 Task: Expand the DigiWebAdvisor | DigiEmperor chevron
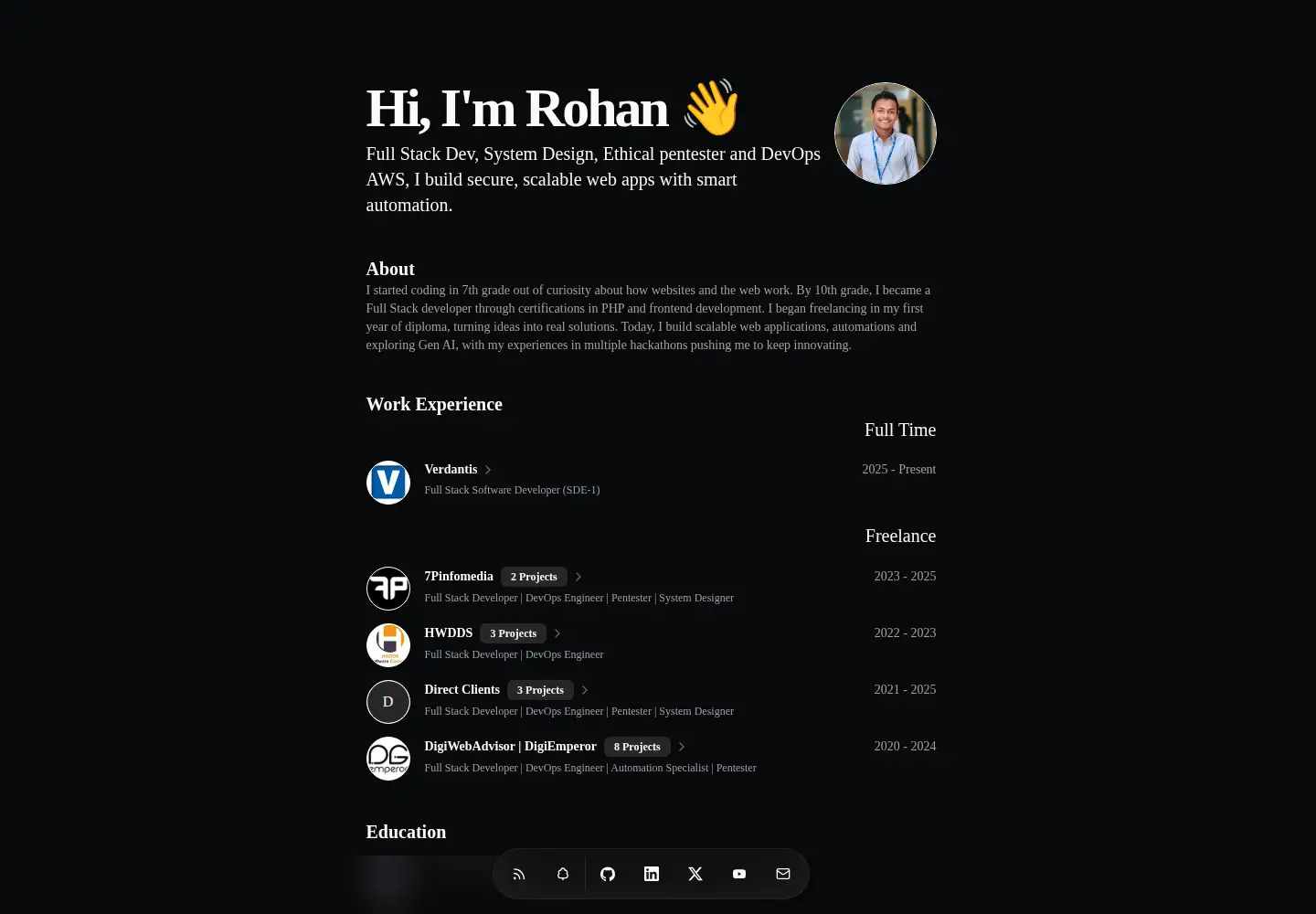click(x=682, y=747)
